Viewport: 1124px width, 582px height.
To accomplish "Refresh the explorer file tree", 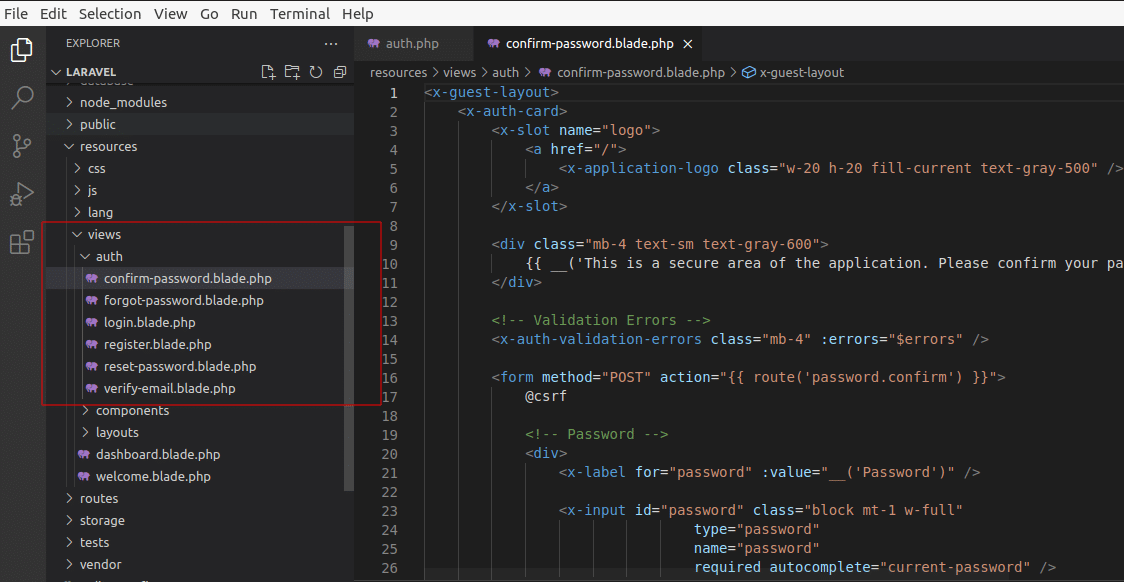I will (x=316, y=72).
